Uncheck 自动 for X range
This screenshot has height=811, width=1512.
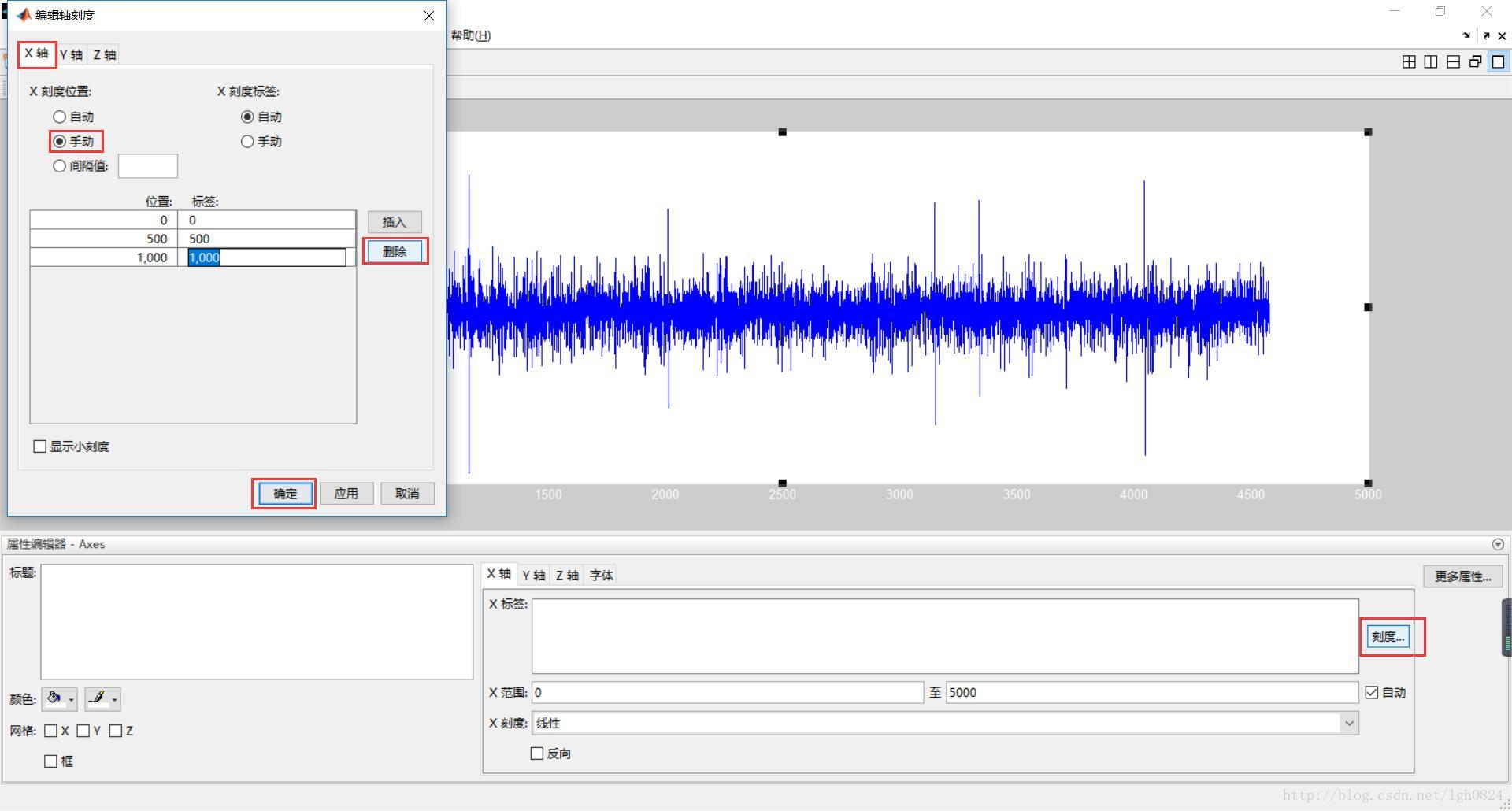pyautogui.click(x=1372, y=692)
